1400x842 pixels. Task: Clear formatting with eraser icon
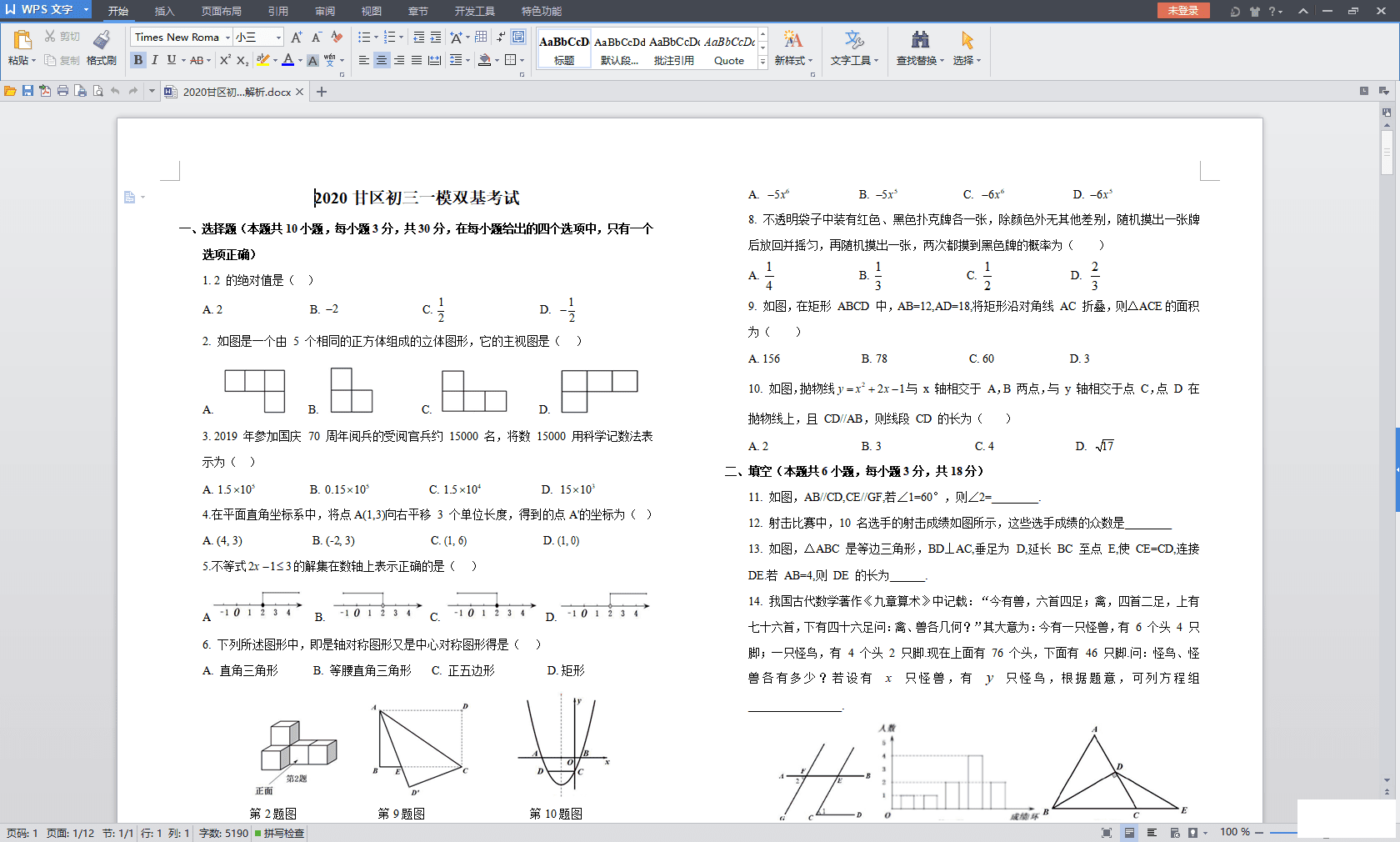(x=337, y=37)
